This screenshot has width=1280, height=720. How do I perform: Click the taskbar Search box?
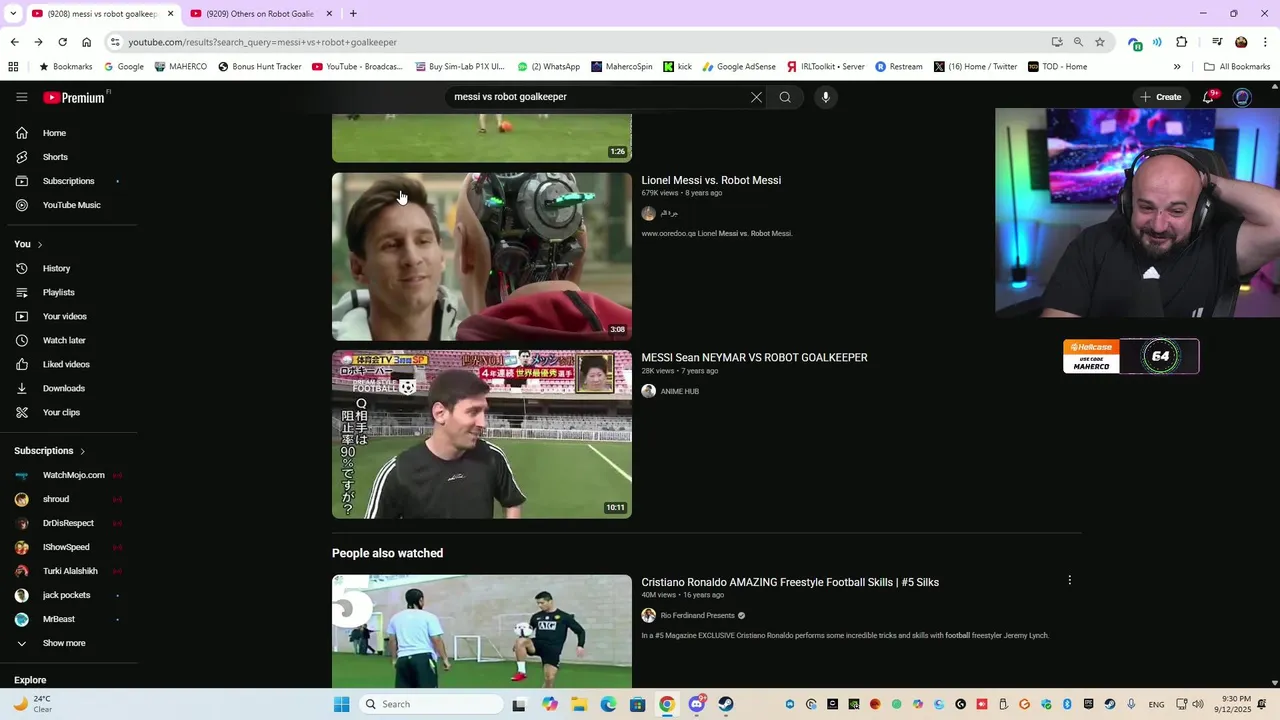point(431,704)
